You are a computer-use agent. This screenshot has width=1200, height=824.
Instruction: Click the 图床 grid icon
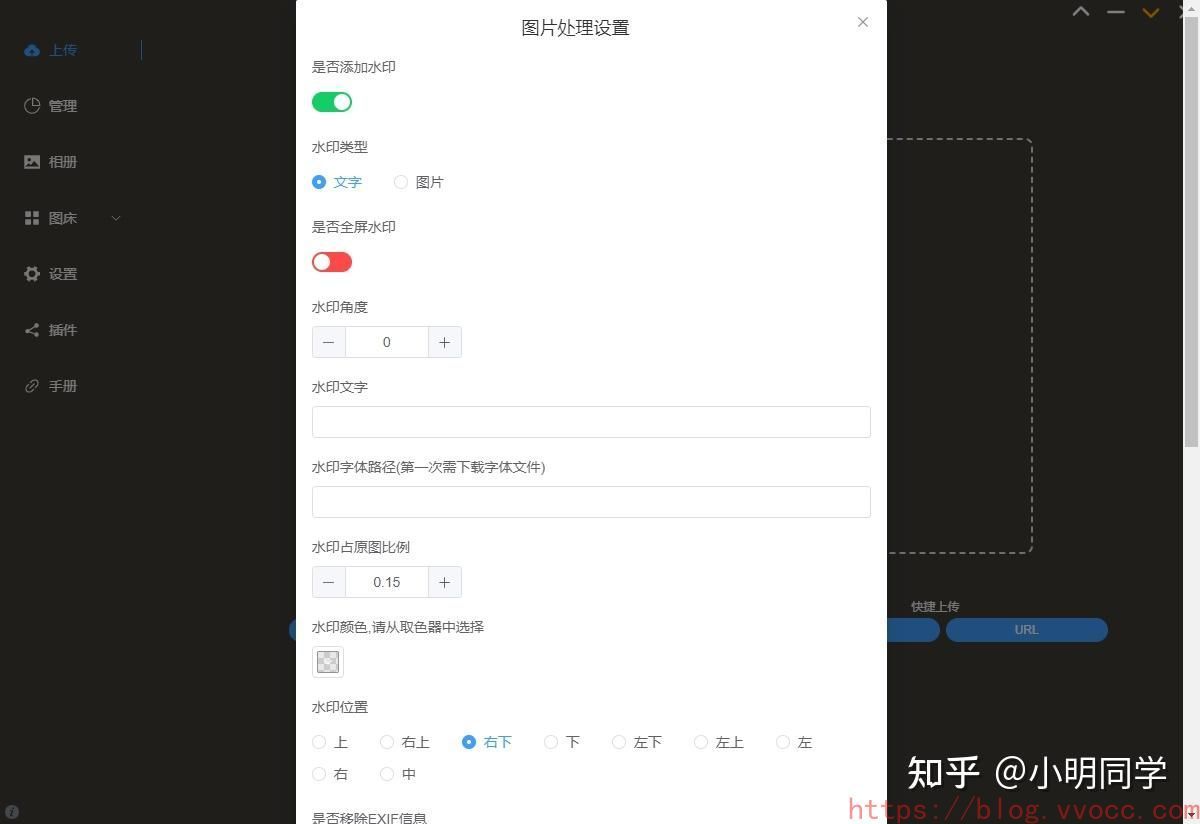point(32,218)
